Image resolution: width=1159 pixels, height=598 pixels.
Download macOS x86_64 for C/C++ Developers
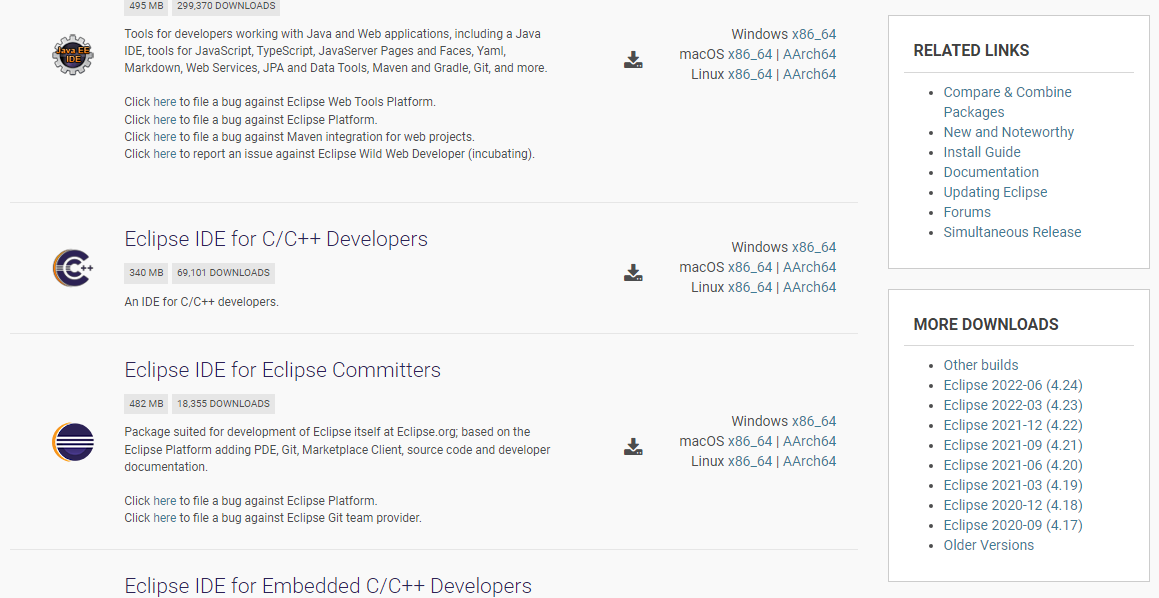(x=750, y=267)
